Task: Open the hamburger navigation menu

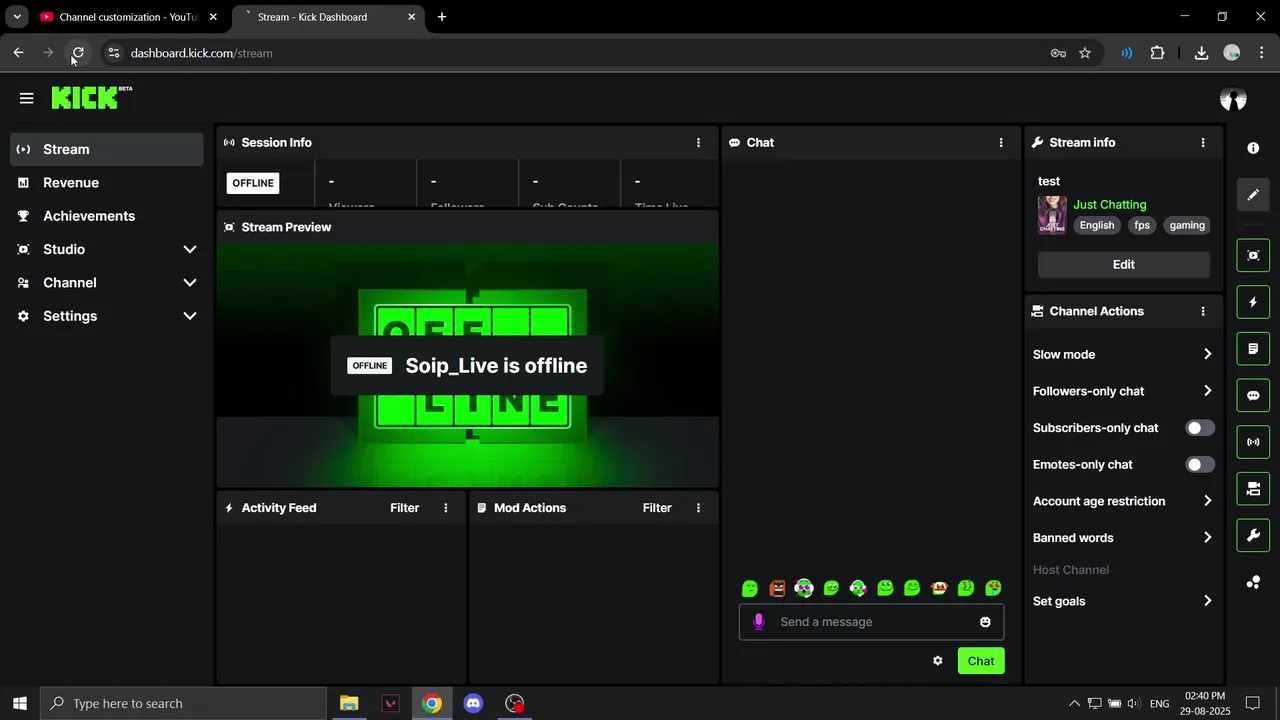Action: [x=26, y=98]
